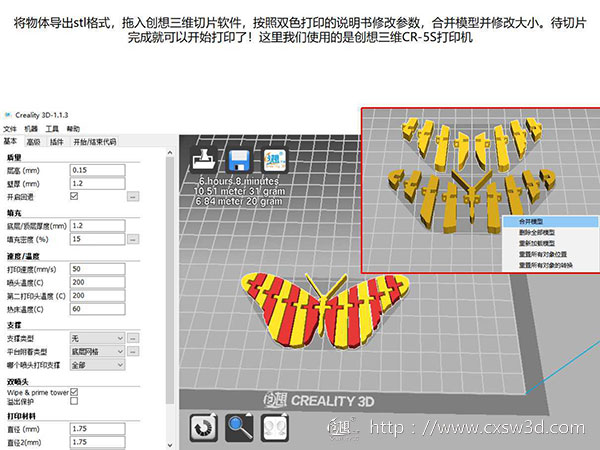Screen dimensions: 600x450
Task: Toggle the 开启回退 retraction checkbox
Action: pos(74,197)
